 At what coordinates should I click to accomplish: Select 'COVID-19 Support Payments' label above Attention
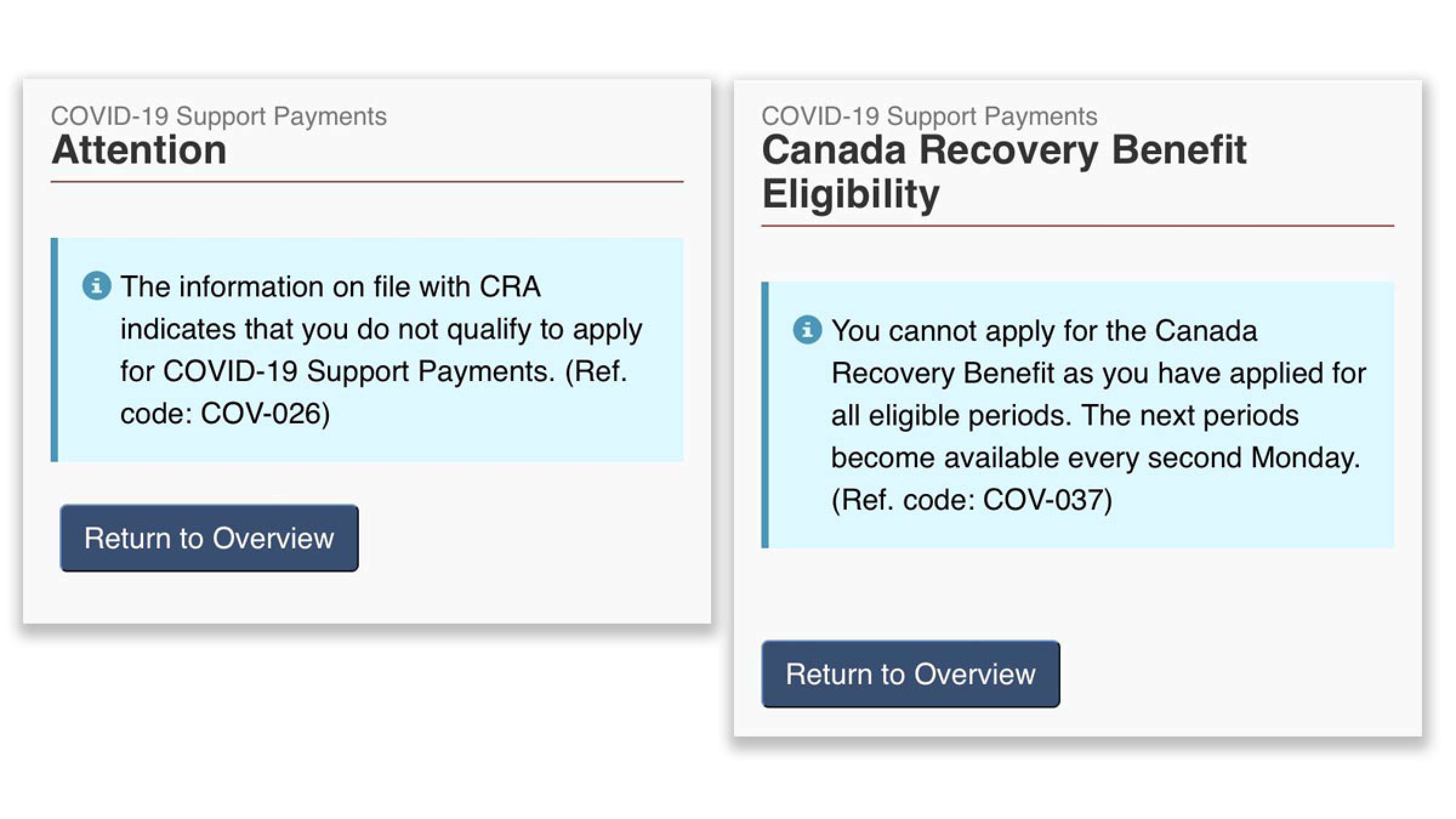[x=218, y=116]
